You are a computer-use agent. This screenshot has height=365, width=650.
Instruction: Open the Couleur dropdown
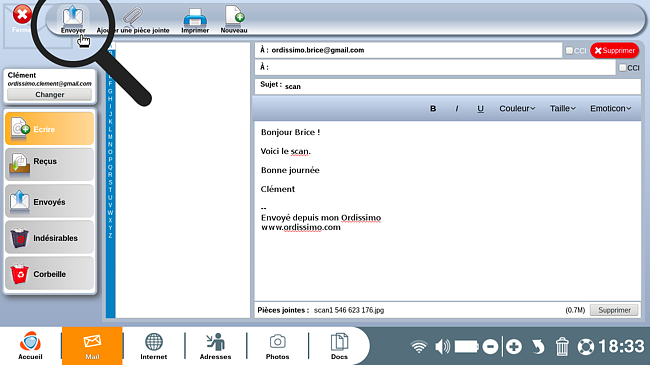coord(517,109)
